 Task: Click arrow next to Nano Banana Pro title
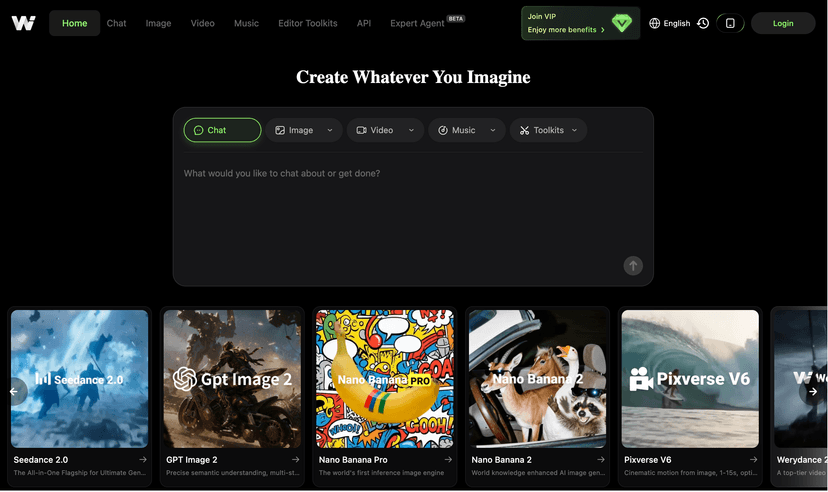pos(448,460)
